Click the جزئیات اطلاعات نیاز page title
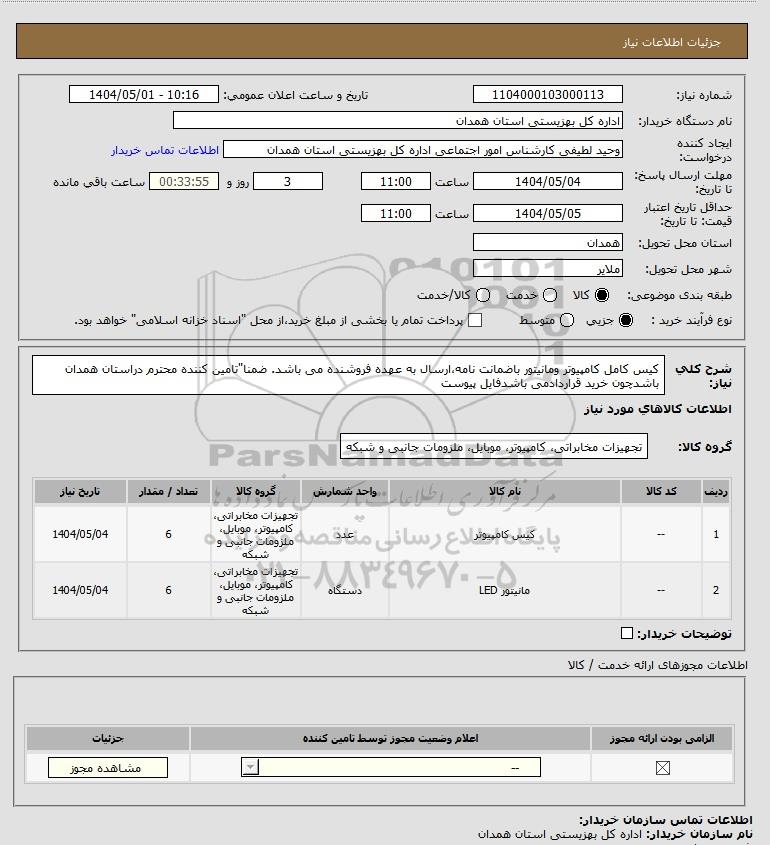 coord(671,42)
